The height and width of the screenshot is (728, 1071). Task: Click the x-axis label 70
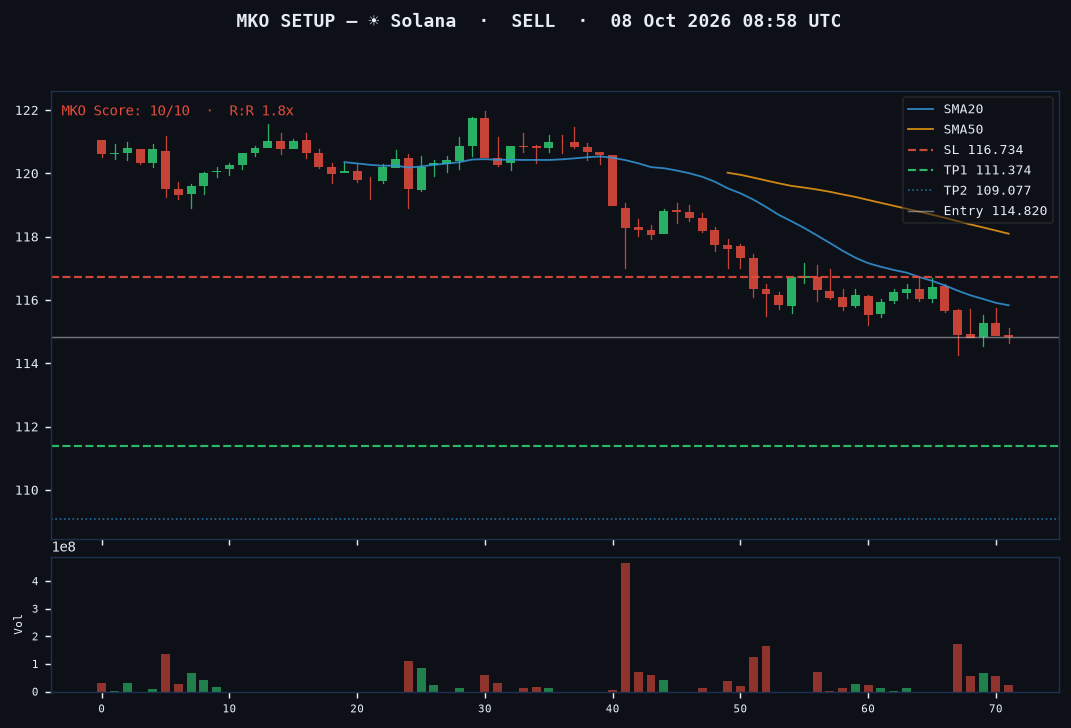tap(996, 709)
